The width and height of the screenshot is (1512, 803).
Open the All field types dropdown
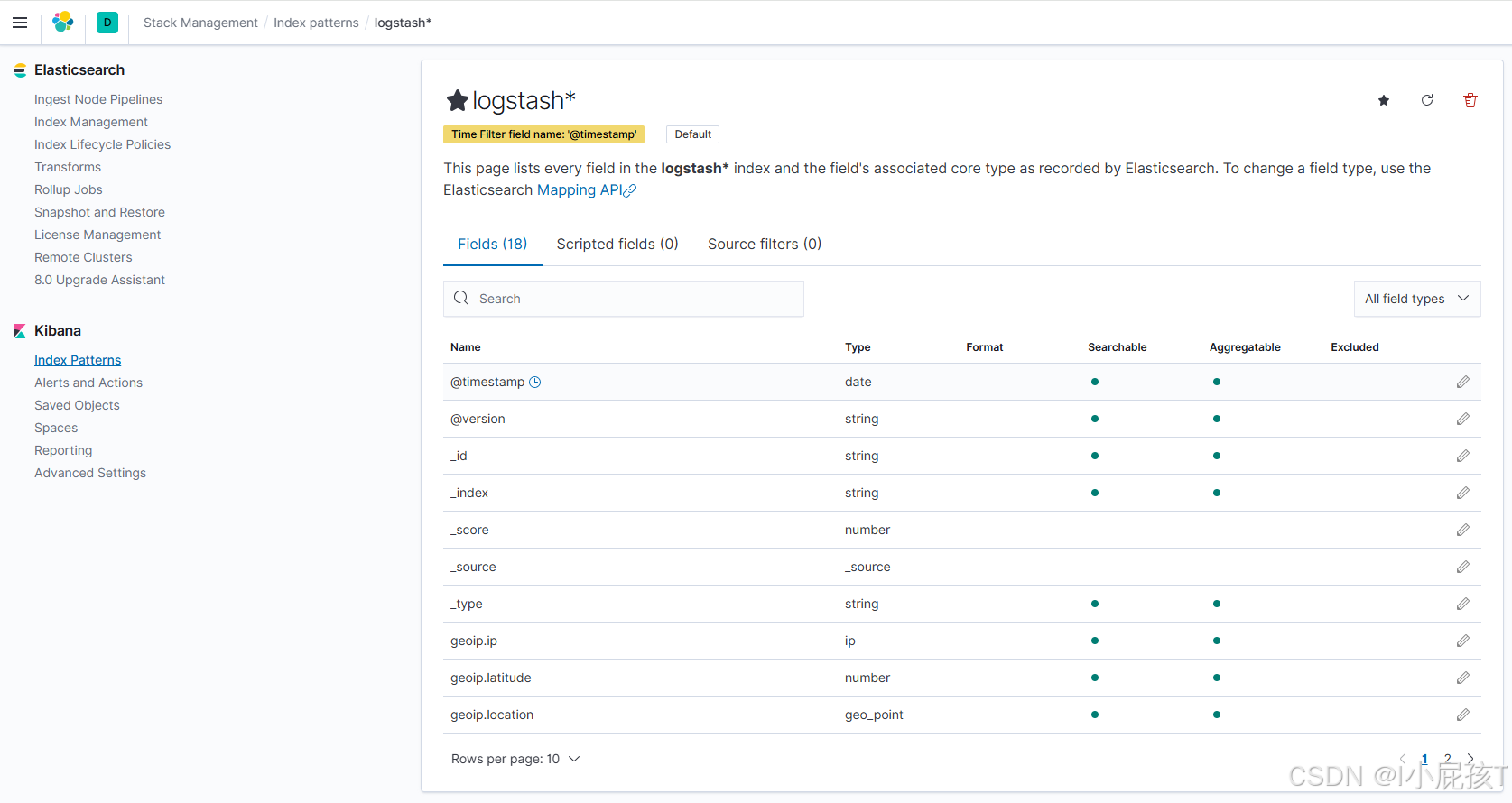[1417, 299]
